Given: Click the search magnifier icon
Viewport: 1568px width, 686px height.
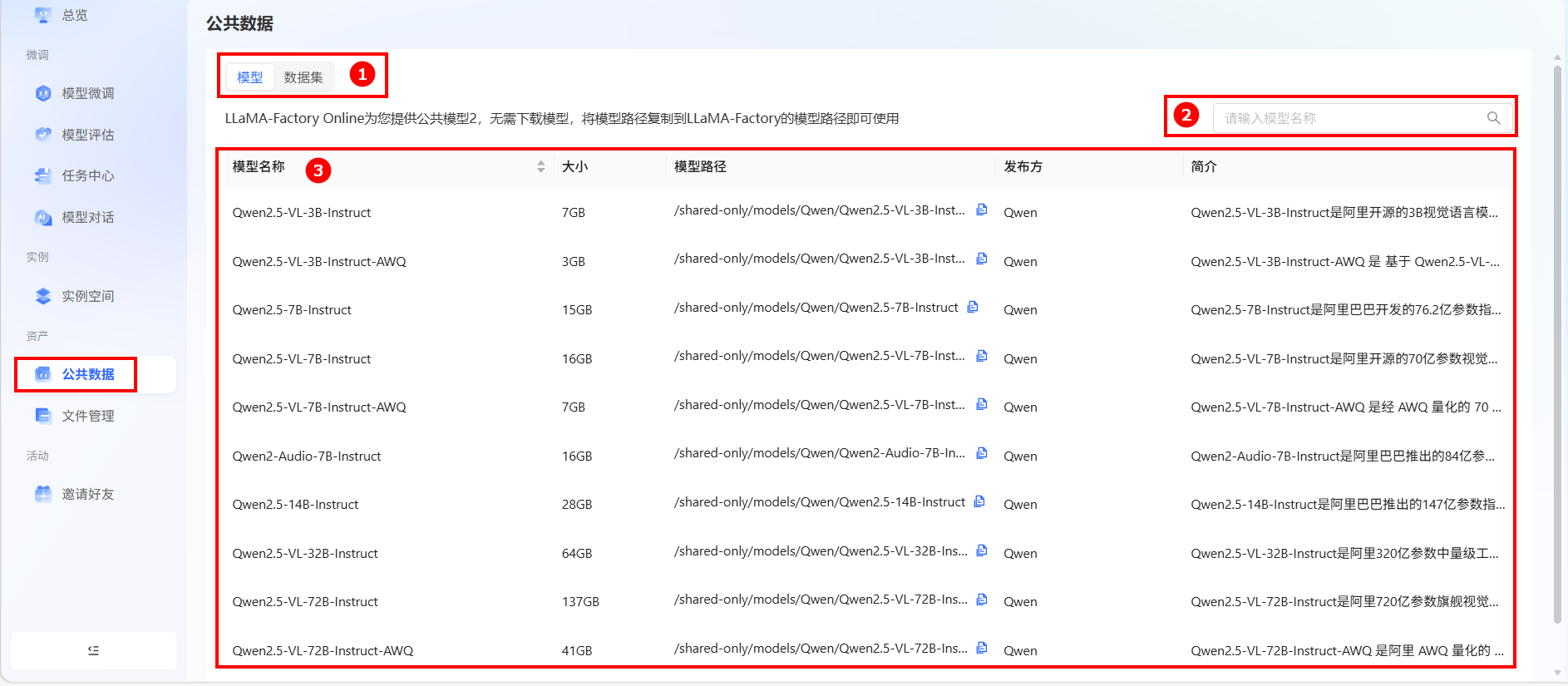Looking at the screenshot, I should click(x=1493, y=118).
